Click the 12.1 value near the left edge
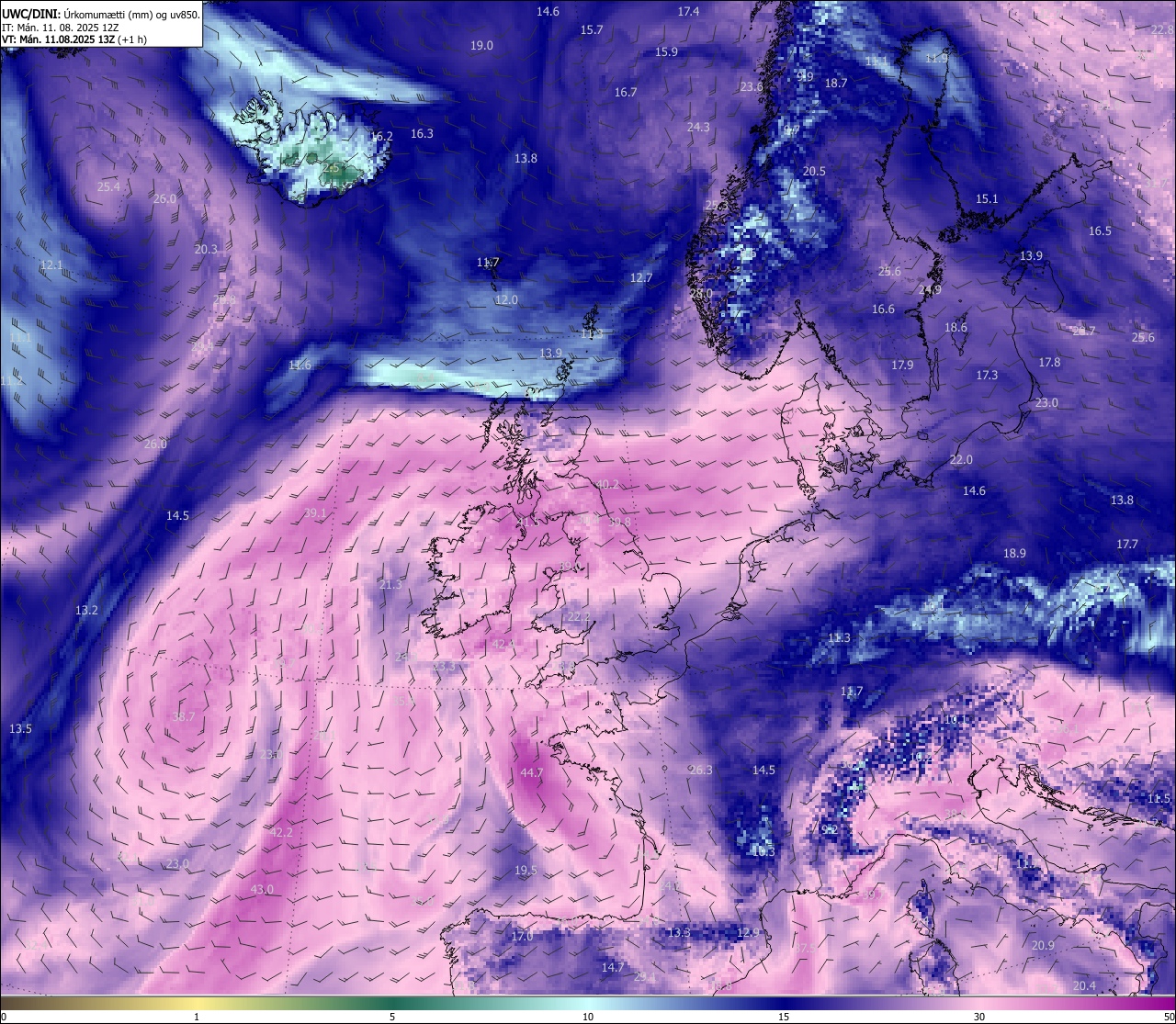Screen dimensions: 1176x1024 51,265
